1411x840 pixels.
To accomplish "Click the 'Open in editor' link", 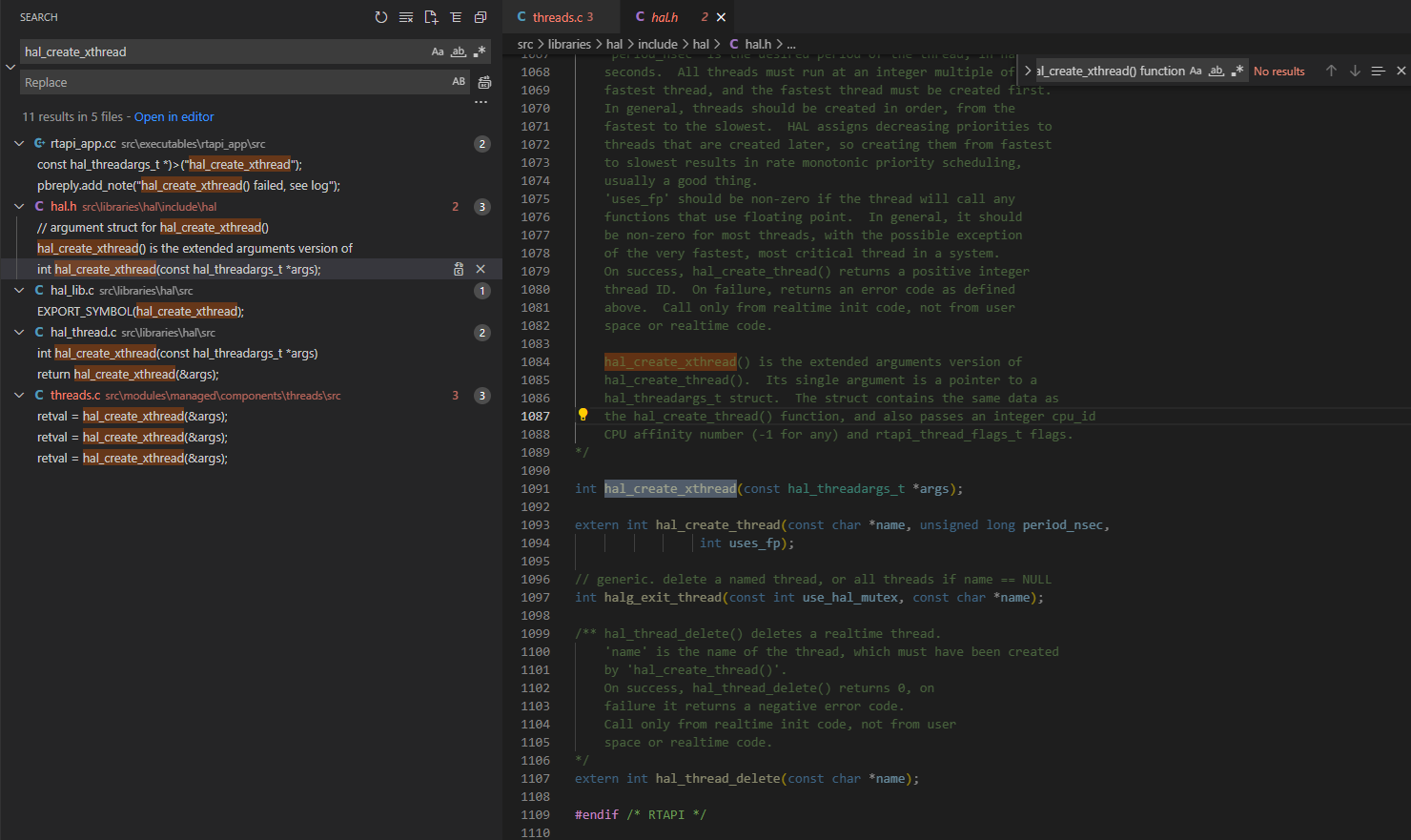I will coord(174,117).
